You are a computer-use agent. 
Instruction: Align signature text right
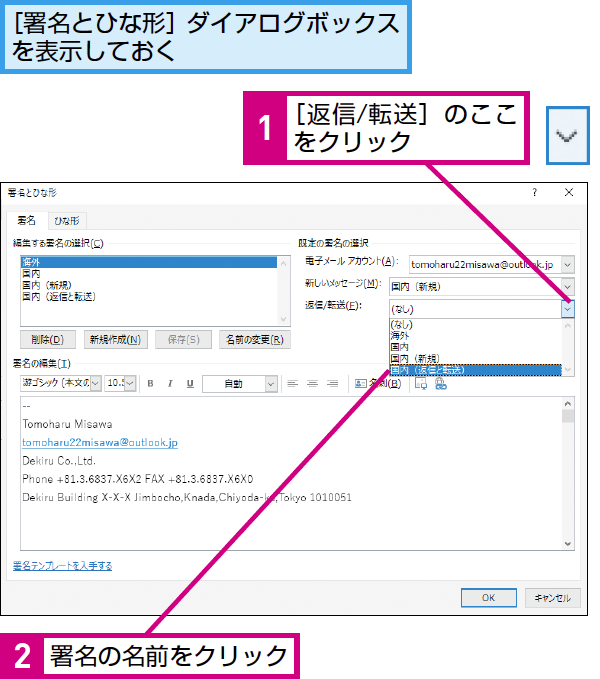pyautogui.click(x=332, y=384)
